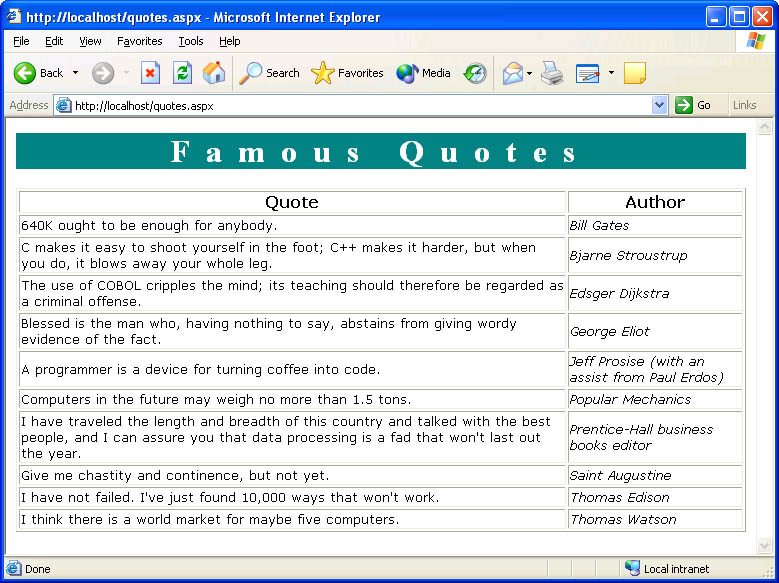Click the Done status page icon

pyautogui.click(x=13, y=569)
